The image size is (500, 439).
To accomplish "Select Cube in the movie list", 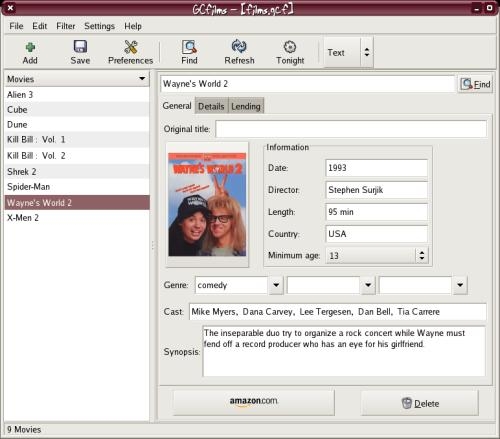I will coord(77,110).
